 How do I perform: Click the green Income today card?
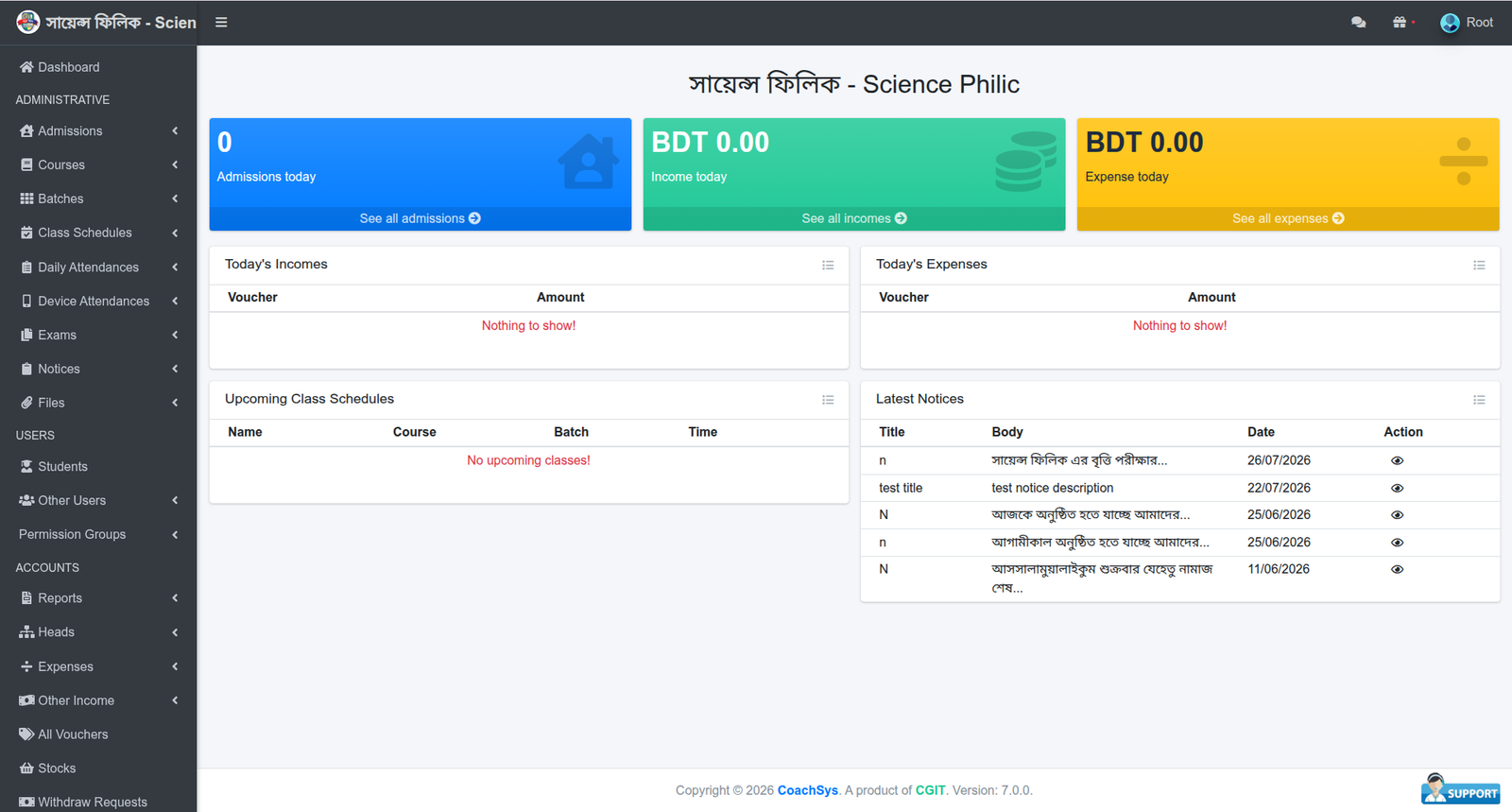[x=853, y=163]
